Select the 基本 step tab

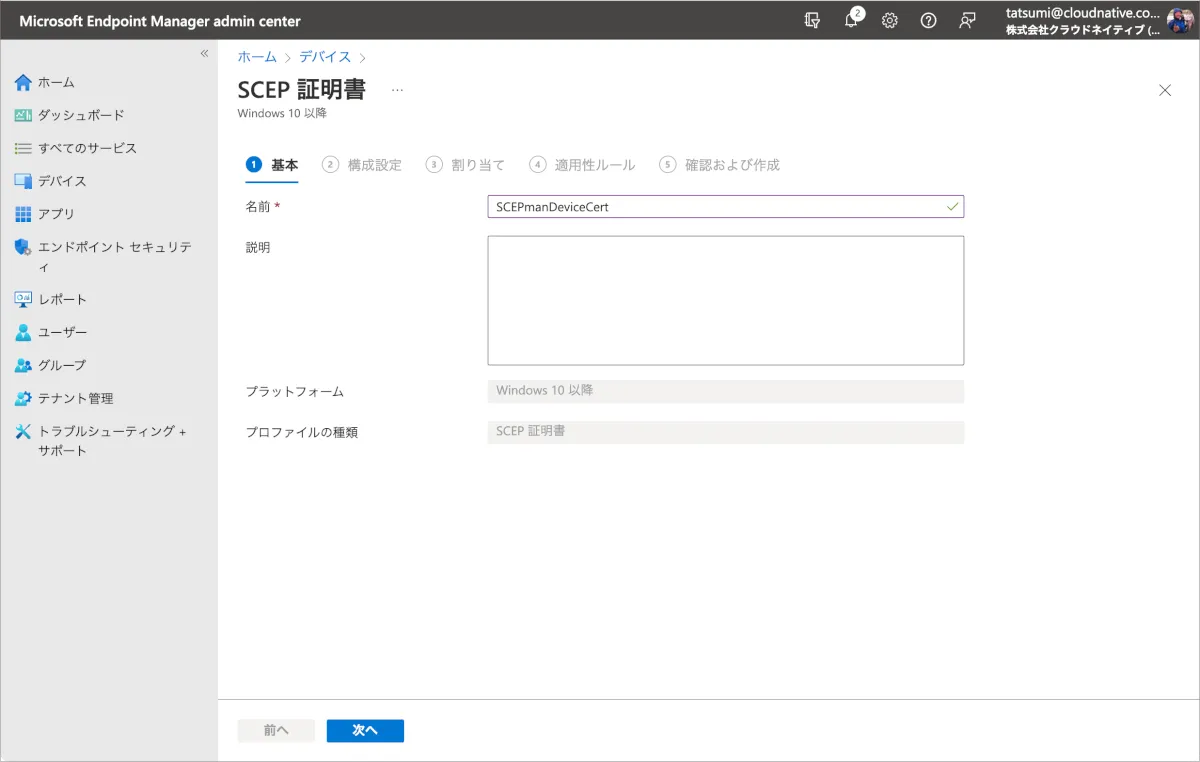tap(272, 165)
